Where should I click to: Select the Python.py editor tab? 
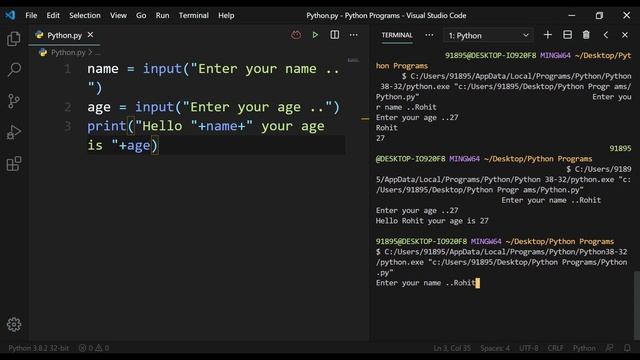pyautogui.click(x=64, y=35)
